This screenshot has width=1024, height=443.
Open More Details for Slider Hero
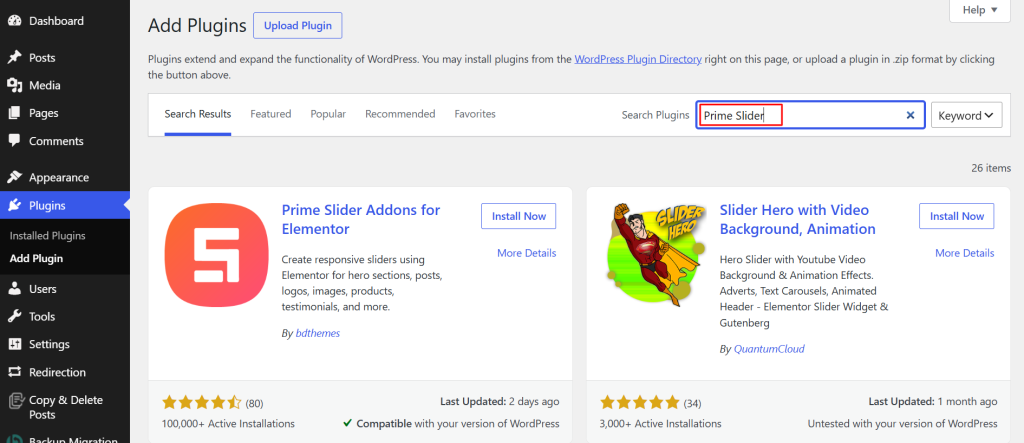[965, 253]
